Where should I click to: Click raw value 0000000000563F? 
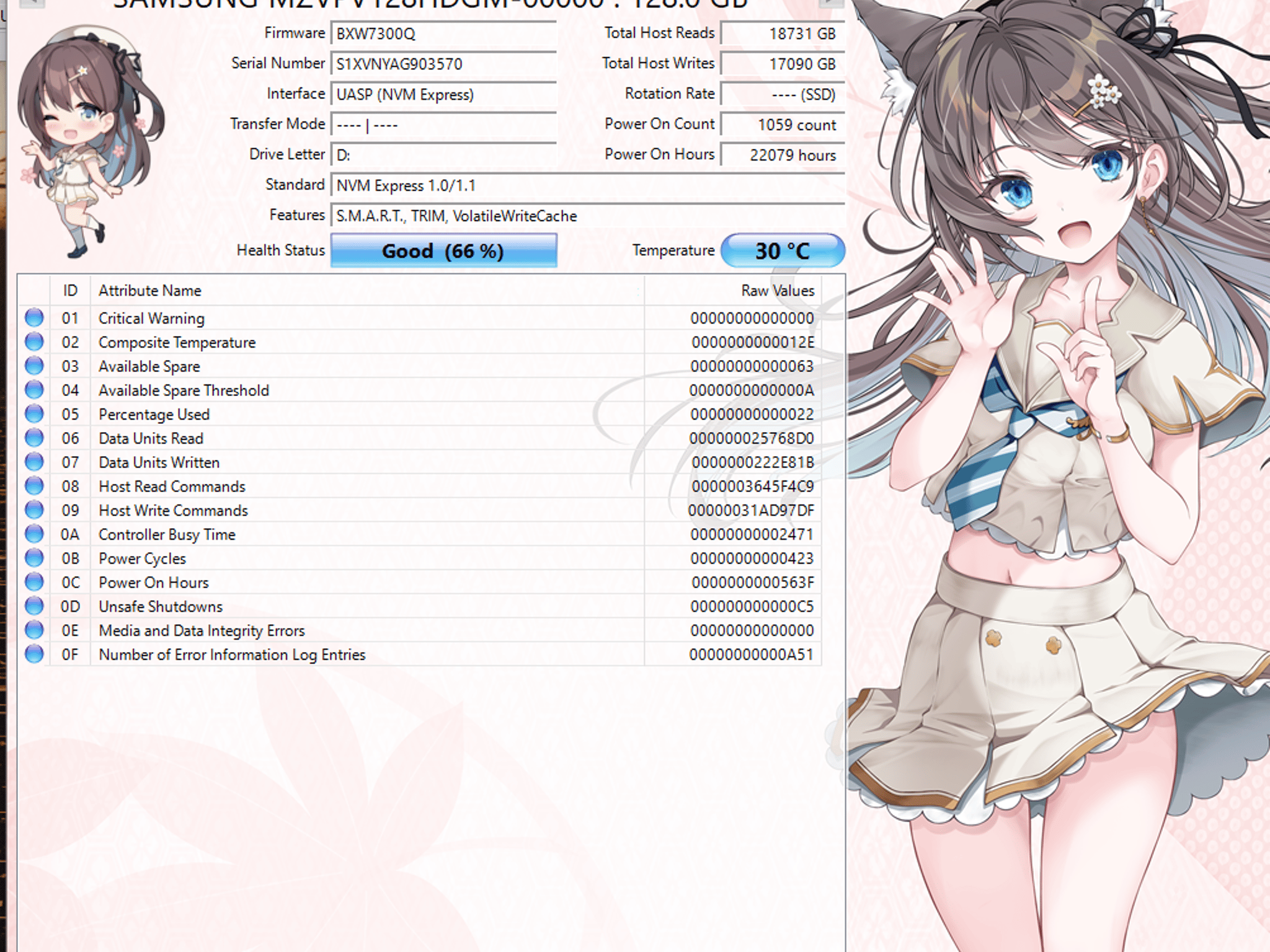click(753, 583)
